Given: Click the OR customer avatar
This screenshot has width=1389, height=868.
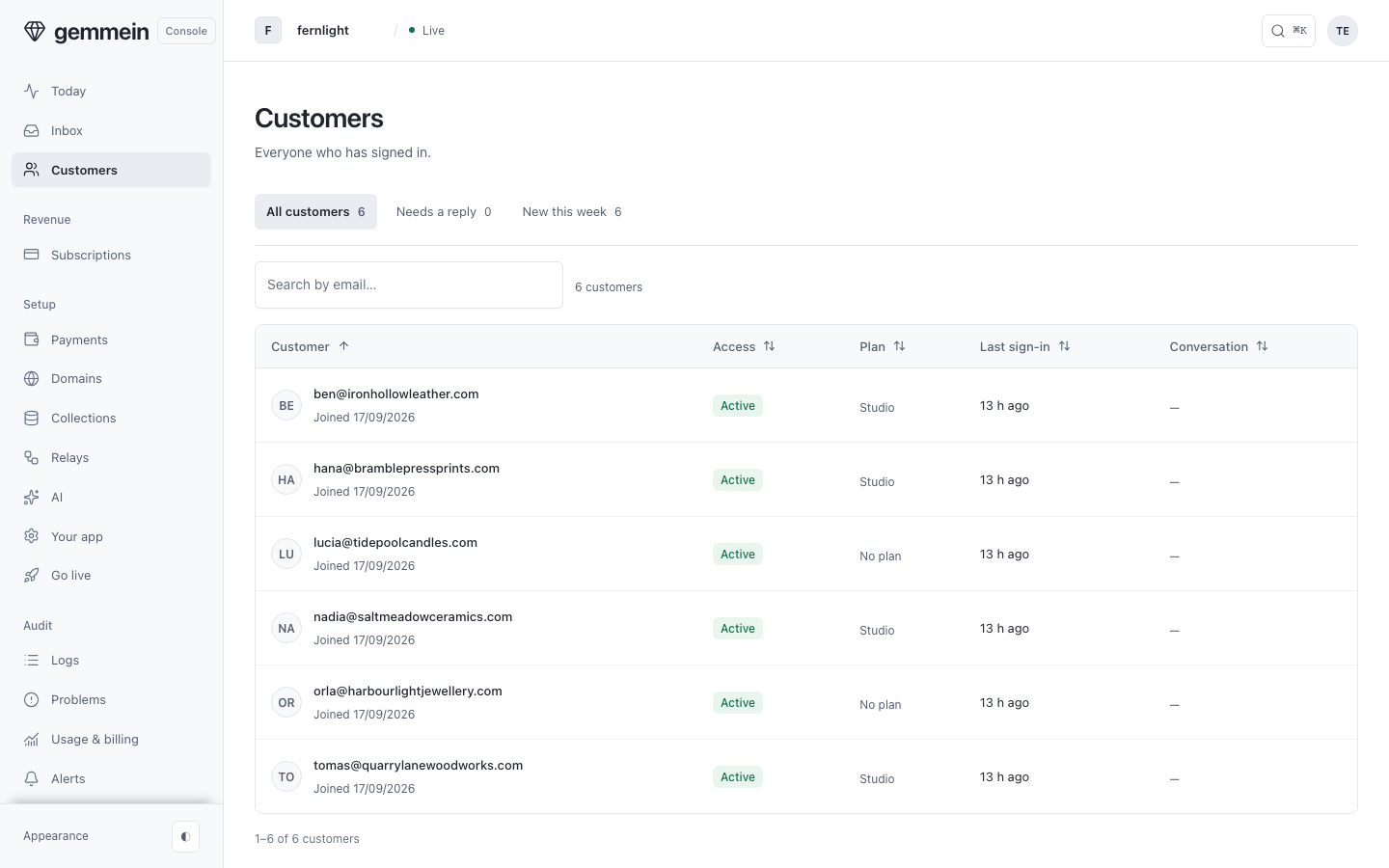Looking at the screenshot, I should 286,702.
